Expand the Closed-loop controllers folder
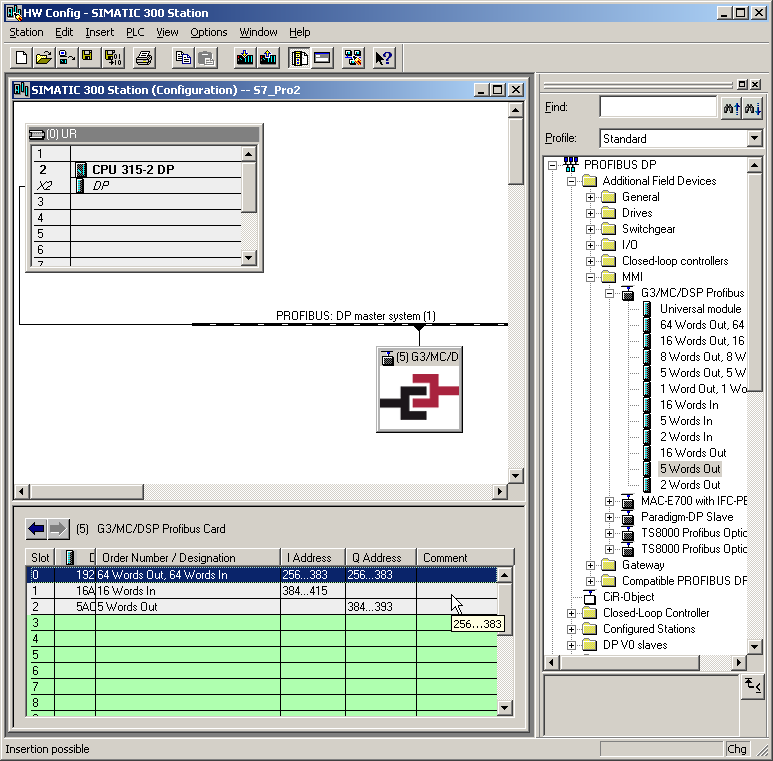 point(590,261)
